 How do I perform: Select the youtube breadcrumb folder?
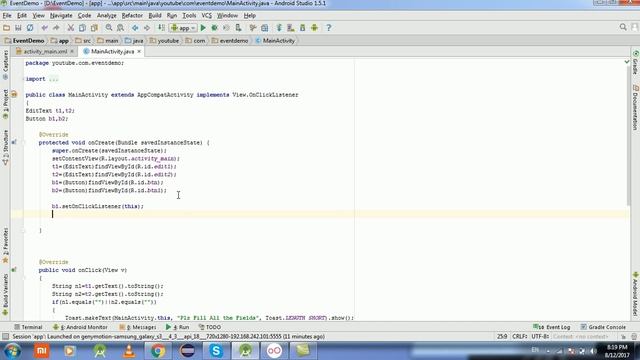tap(164, 41)
